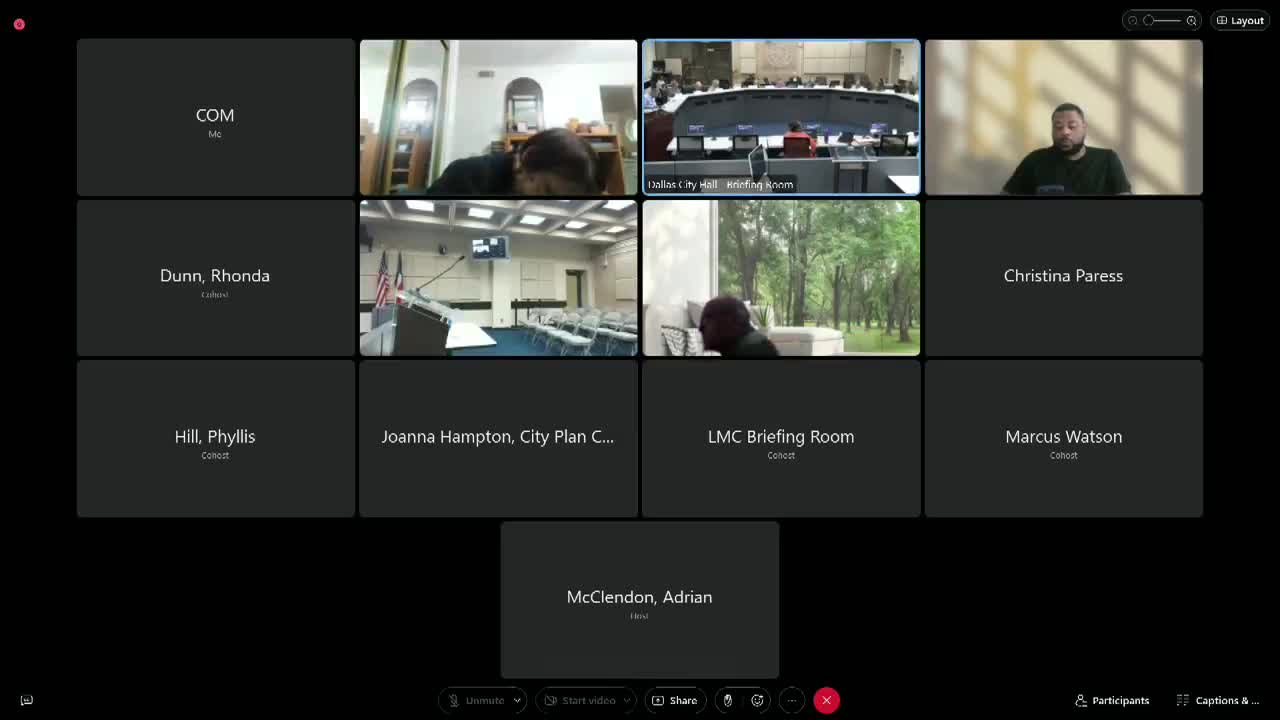
Task: Select the McClendon, Adrian host tile
Action: click(x=640, y=599)
